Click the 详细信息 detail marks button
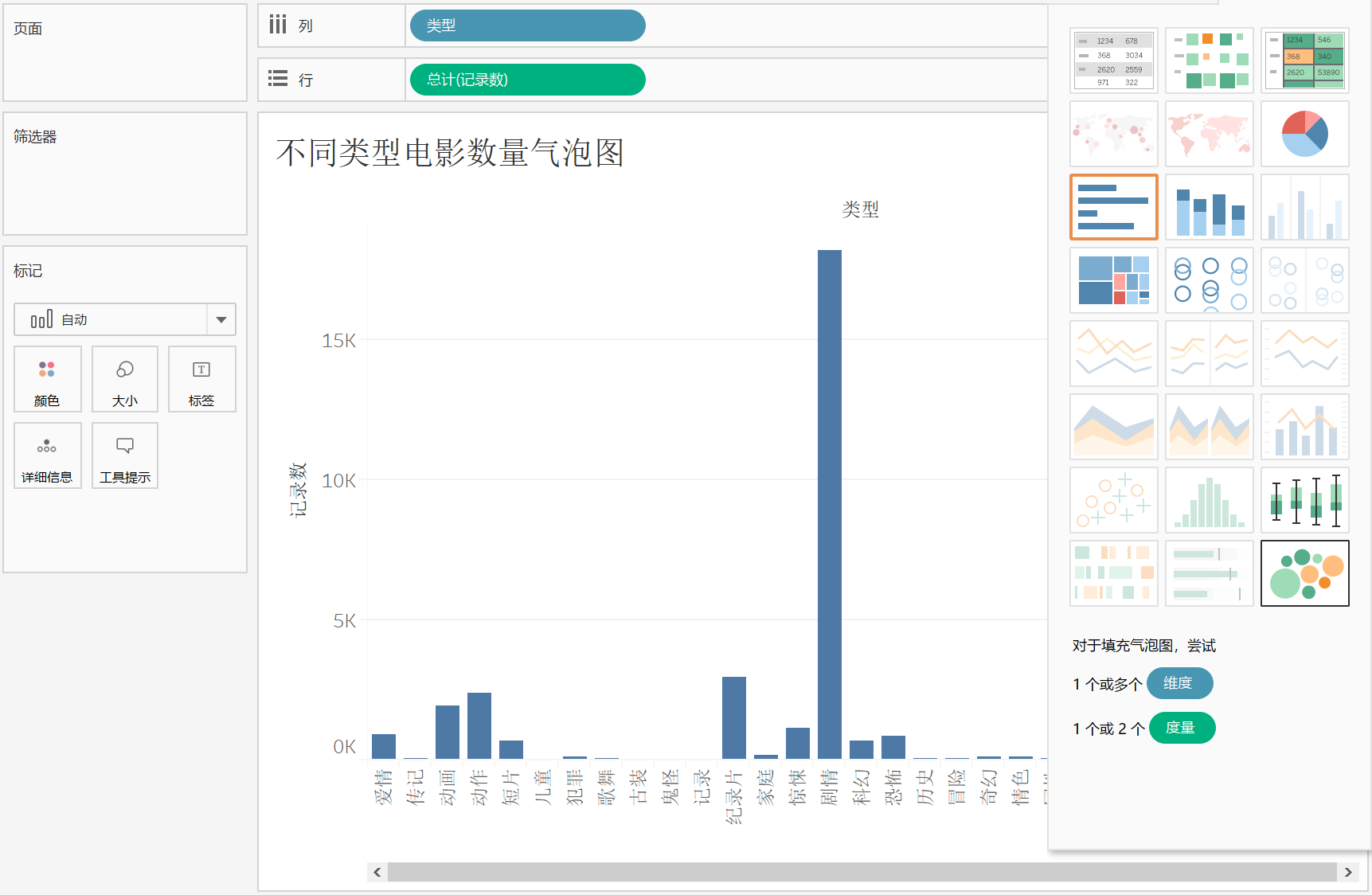 point(47,455)
